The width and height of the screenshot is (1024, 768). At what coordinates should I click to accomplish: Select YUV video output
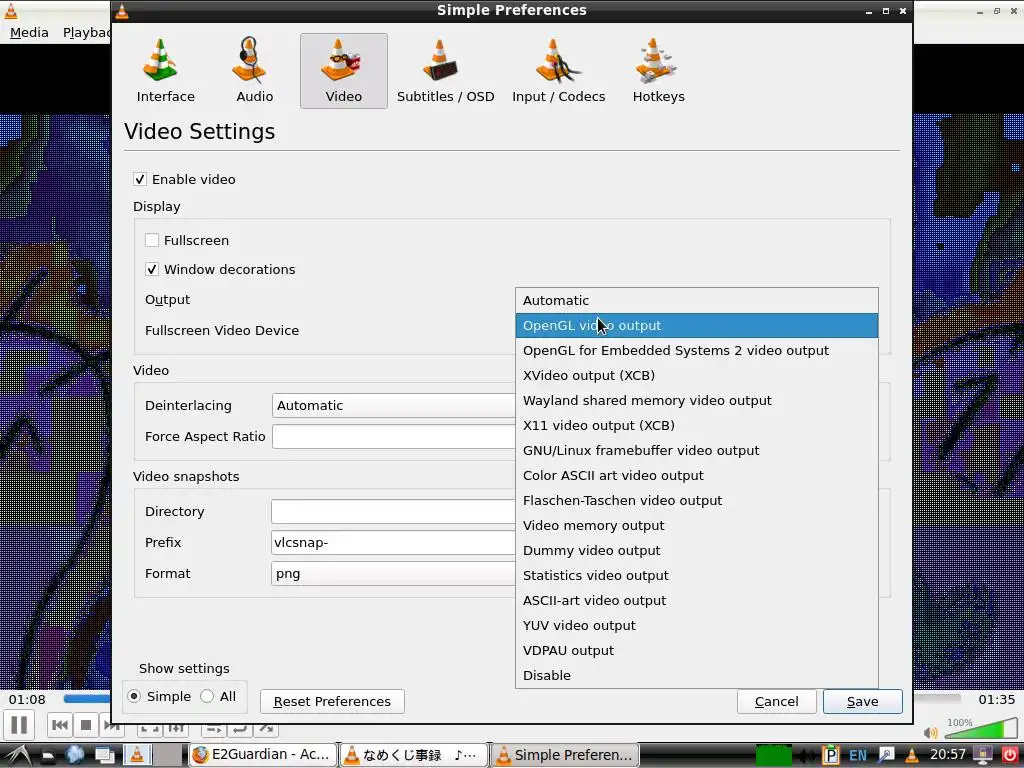[x=697, y=626]
